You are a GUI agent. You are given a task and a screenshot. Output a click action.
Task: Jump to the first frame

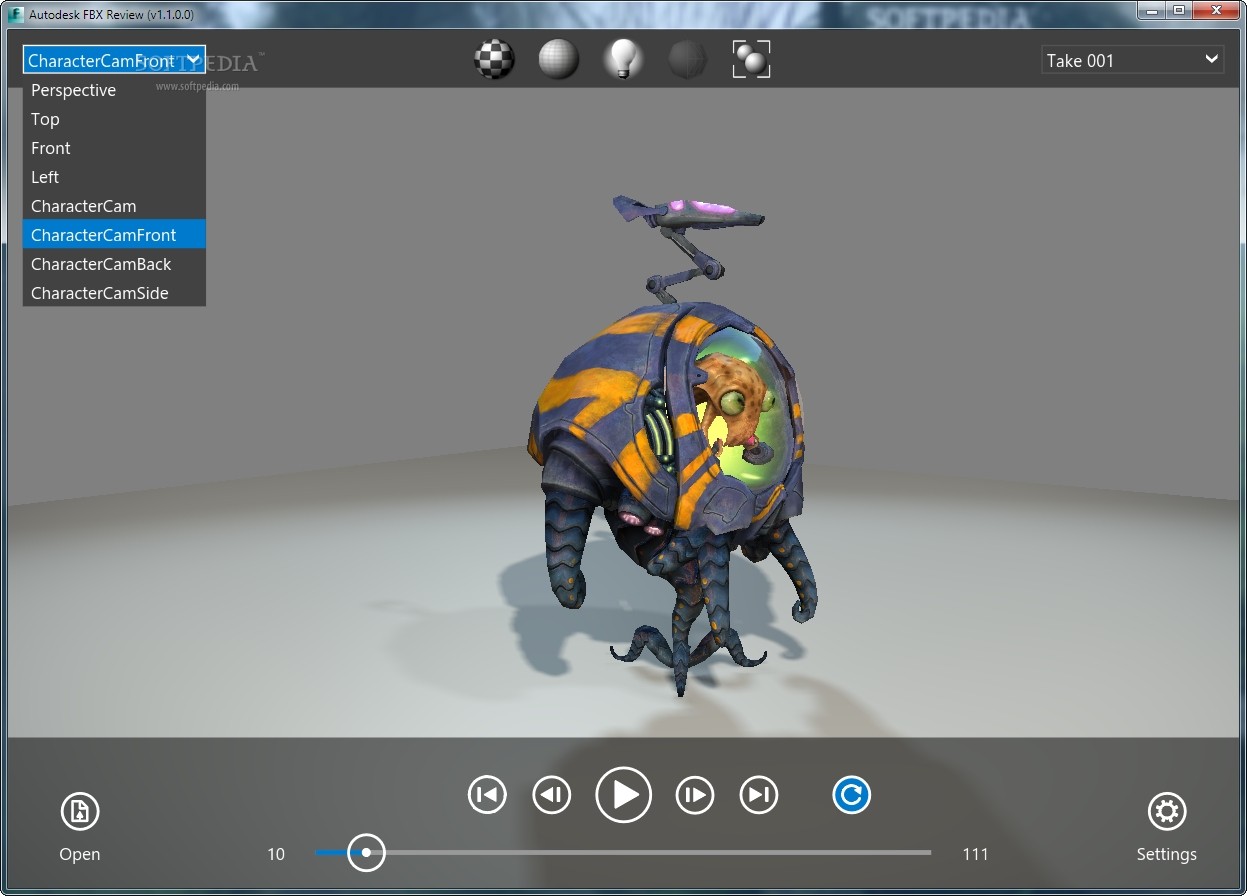(x=487, y=795)
